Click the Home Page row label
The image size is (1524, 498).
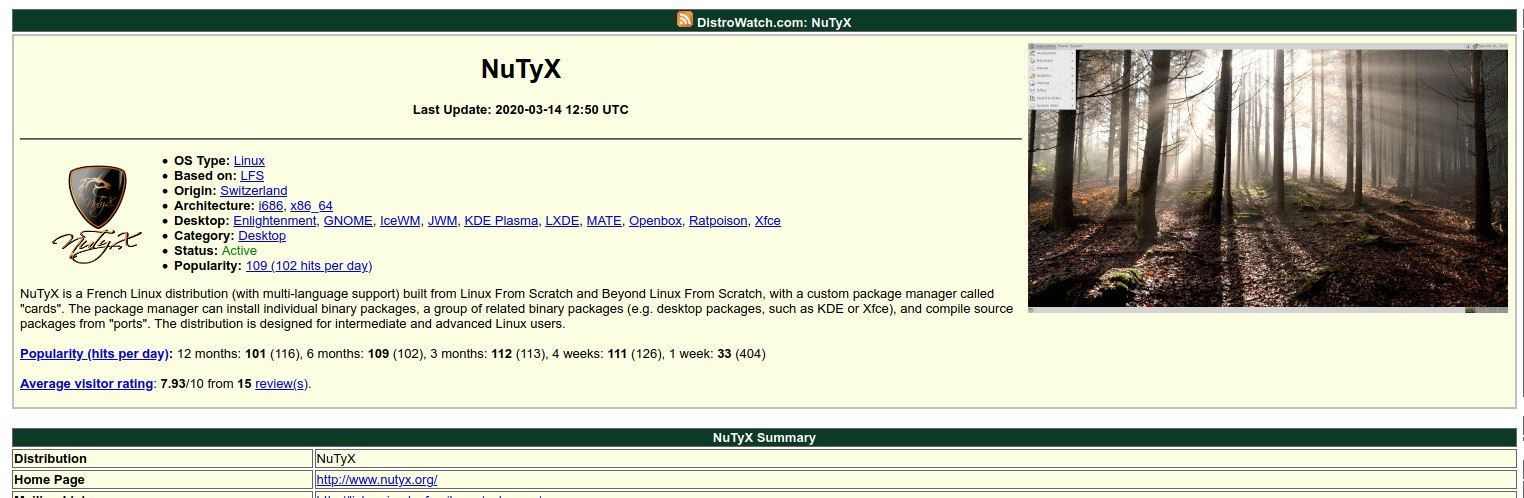[x=49, y=480]
